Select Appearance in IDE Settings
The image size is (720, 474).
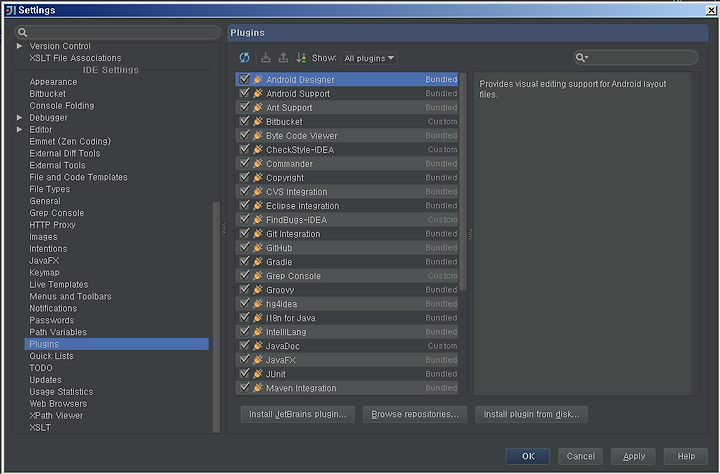53,82
